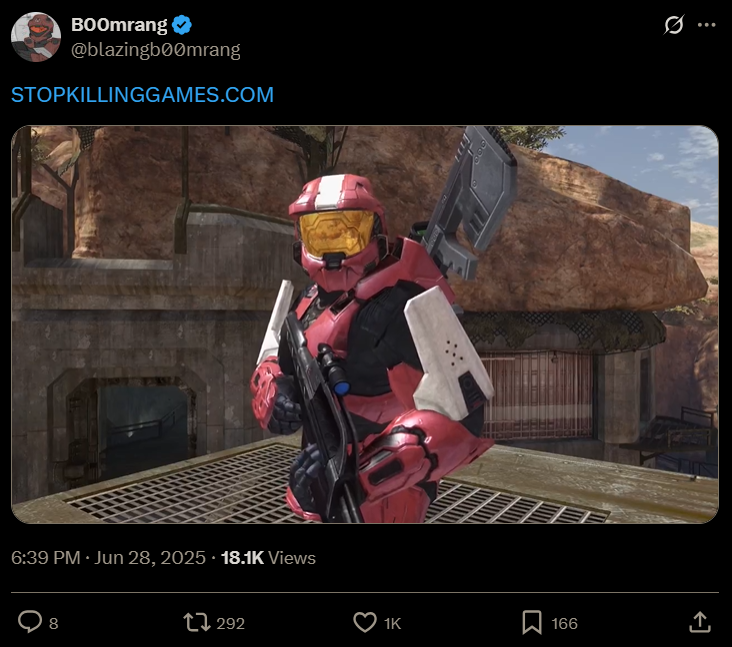Open the B00mrang profile avatar
The image size is (732, 647).
(x=36, y=37)
